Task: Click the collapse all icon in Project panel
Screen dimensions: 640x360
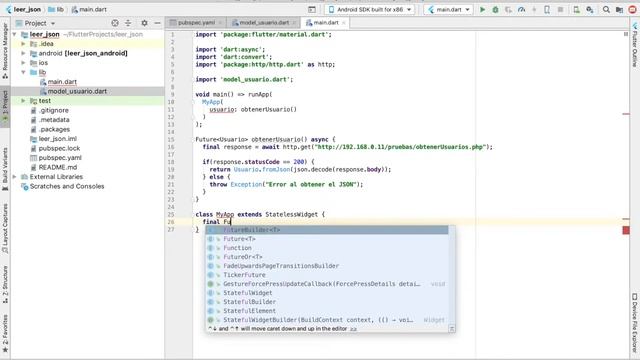Action: tap(128, 23)
